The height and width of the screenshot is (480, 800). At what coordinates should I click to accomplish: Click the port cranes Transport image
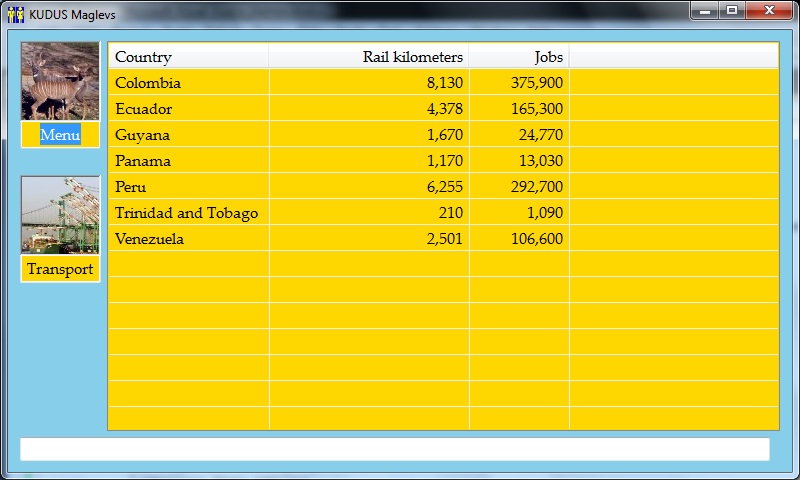(60, 215)
